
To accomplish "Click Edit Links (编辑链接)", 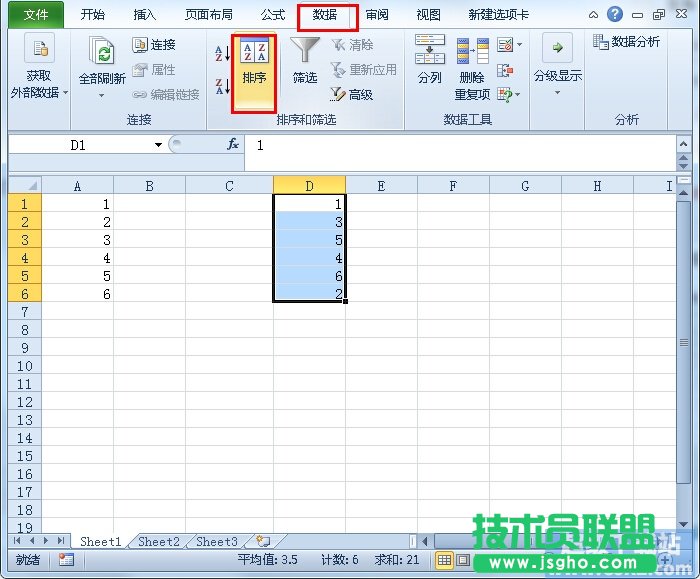I will point(166,95).
